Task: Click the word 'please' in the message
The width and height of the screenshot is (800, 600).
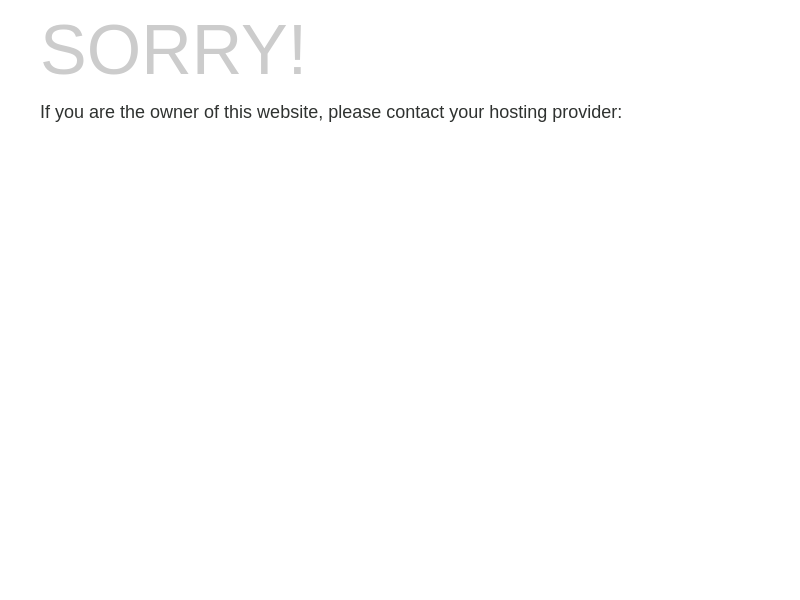Action: (354, 113)
